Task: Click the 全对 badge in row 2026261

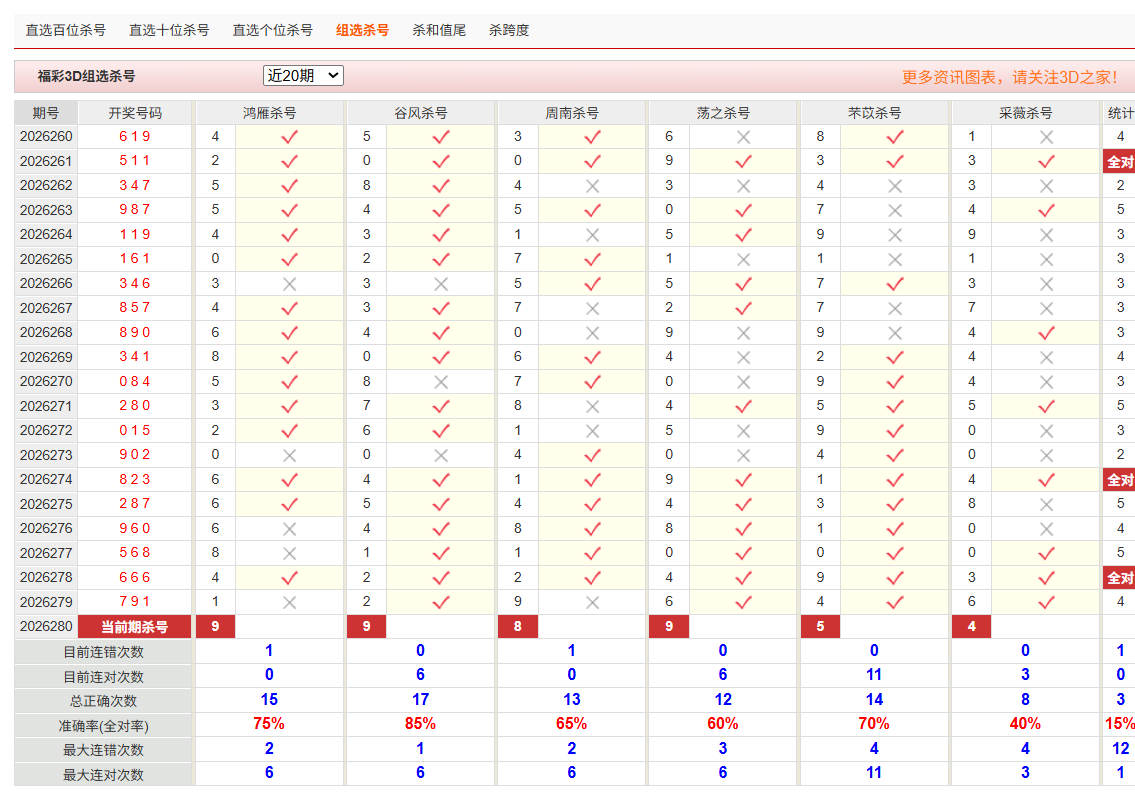Action: pos(1119,161)
